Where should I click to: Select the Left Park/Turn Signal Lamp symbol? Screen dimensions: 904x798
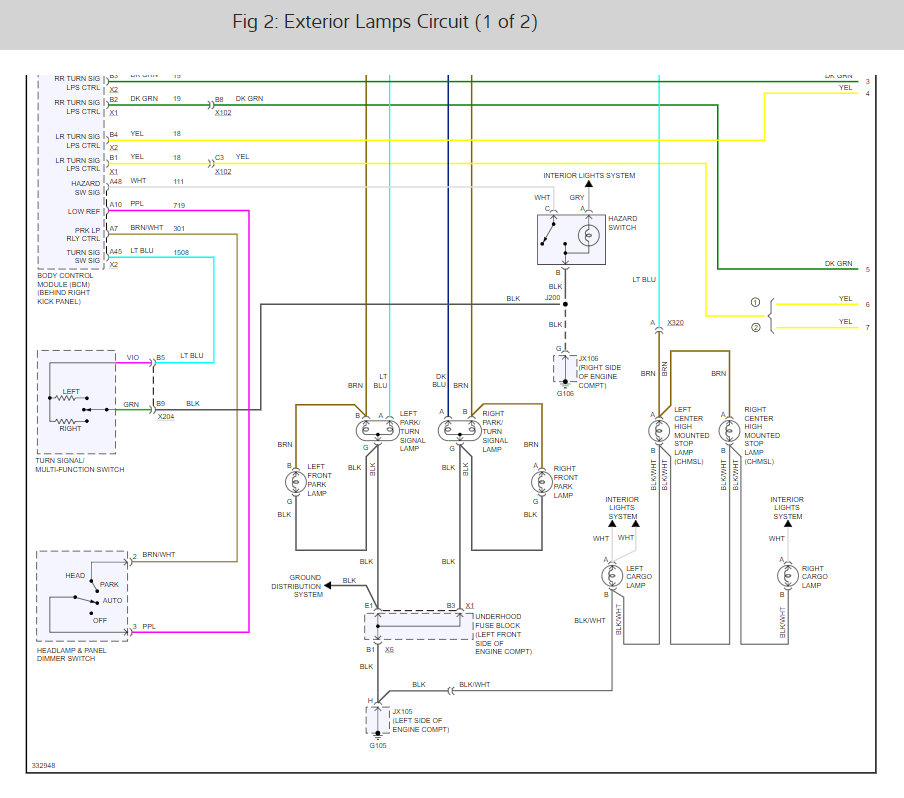378,430
